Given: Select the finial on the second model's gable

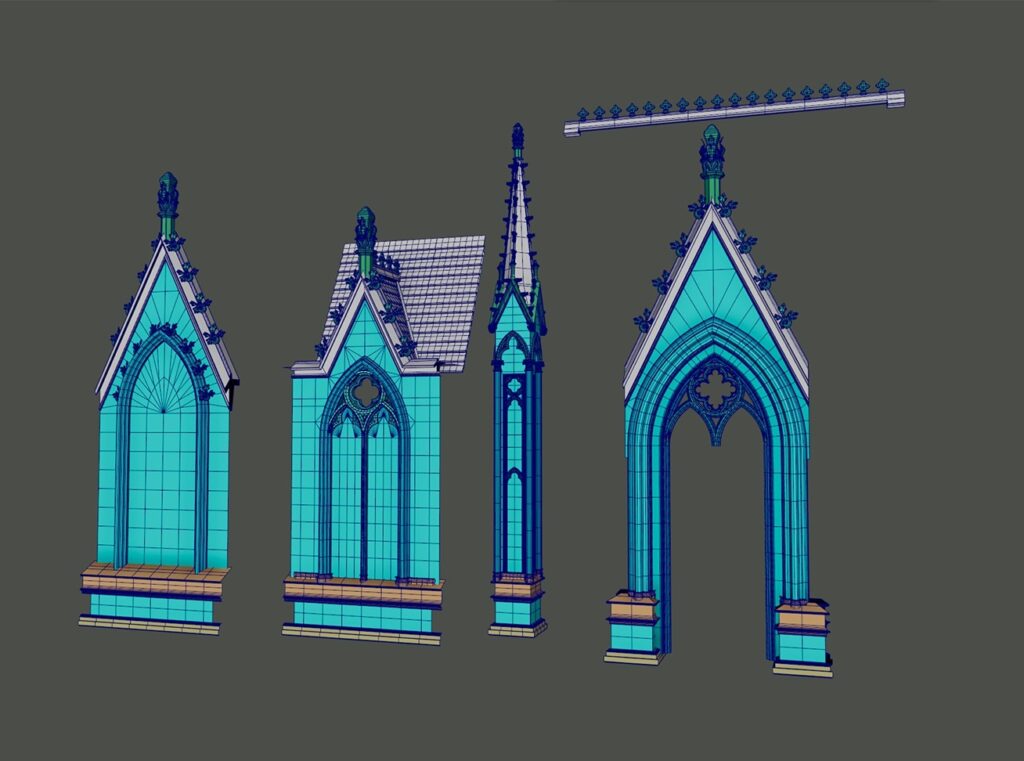Looking at the screenshot, I should click(x=363, y=222).
